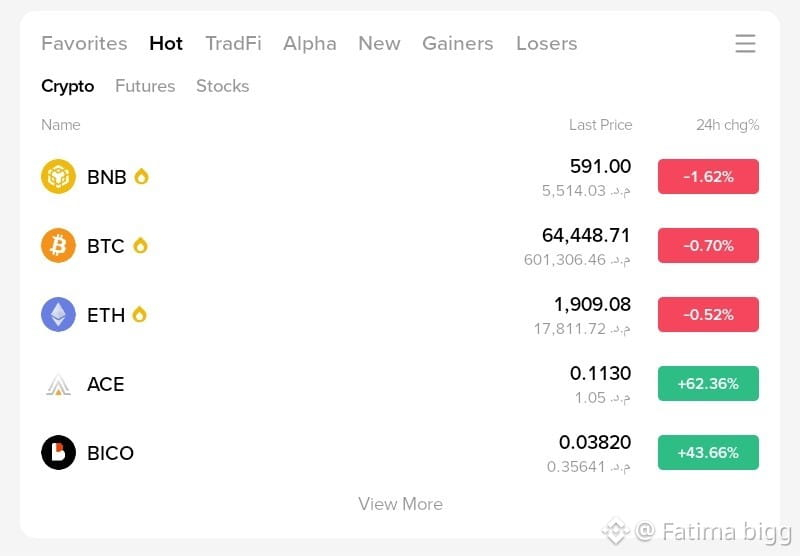This screenshot has height=556, width=800.
Task: Sort by the 24h chg% column header
Action: (x=728, y=125)
